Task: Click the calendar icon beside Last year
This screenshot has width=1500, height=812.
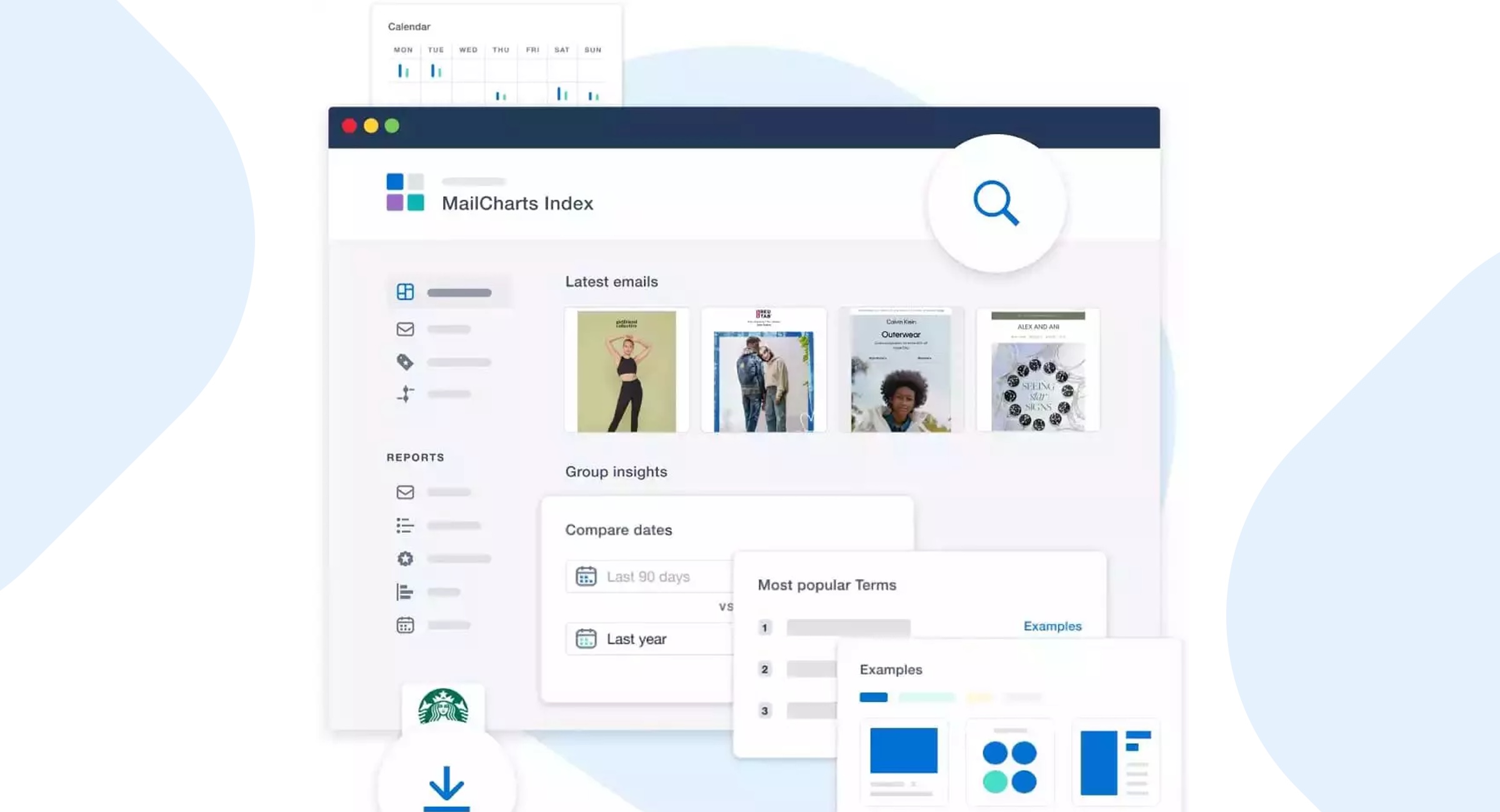Action: pos(586,638)
